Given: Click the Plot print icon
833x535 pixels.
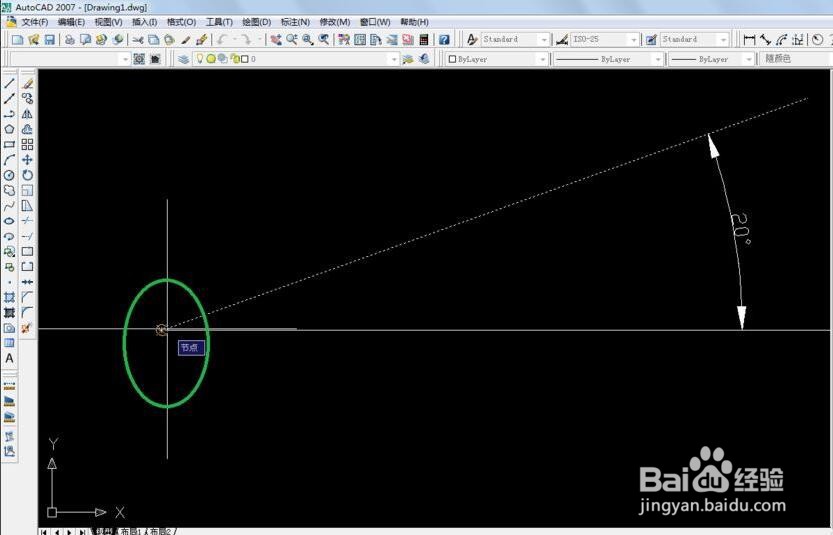Looking at the screenshot, I should pyautogui.click(x=70, y=40).
